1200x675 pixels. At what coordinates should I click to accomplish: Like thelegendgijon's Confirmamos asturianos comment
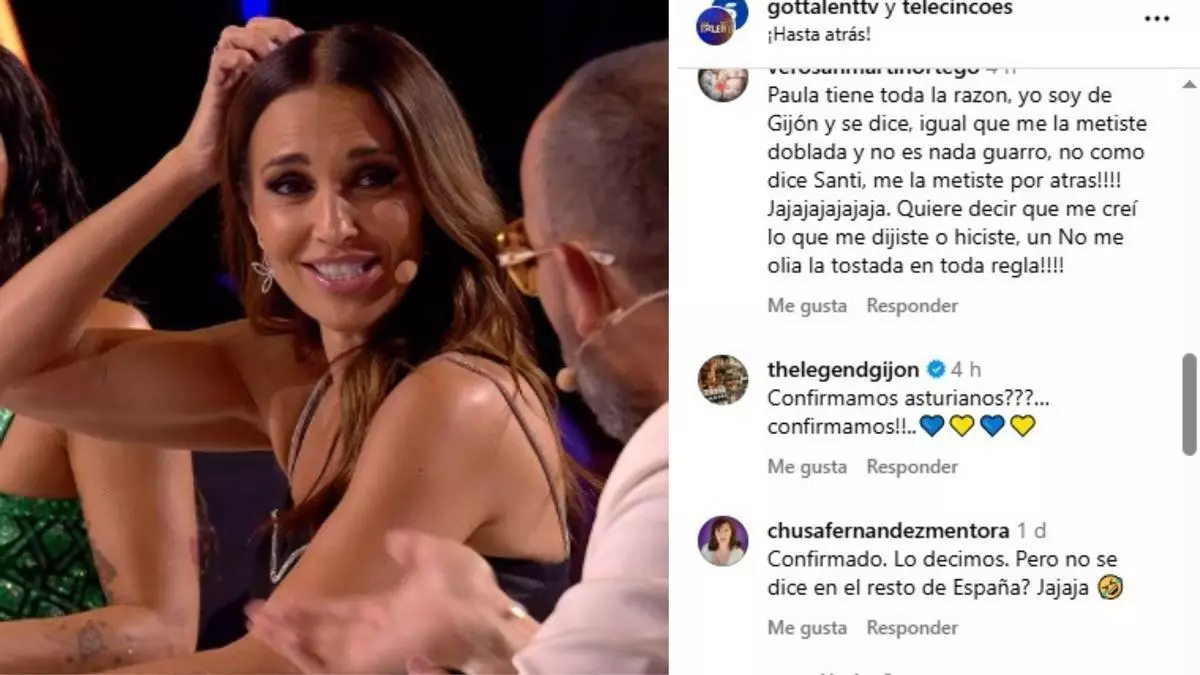pyautogui.click(x=807, y=467)
